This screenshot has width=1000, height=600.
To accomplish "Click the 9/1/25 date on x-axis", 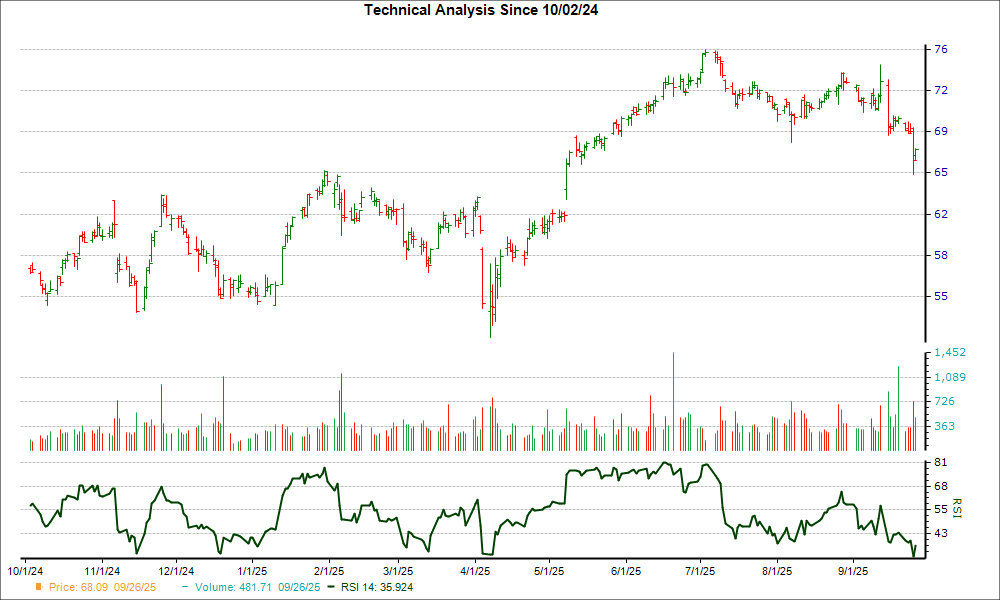I will coord(852,572).
